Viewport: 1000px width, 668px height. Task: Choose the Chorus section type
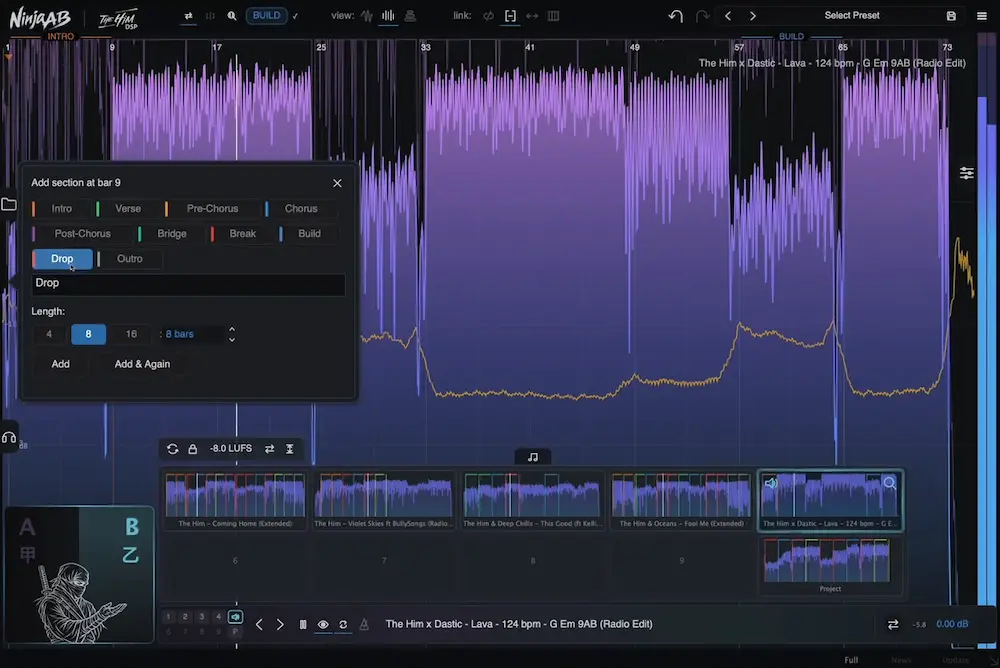[x=300, y=209]
